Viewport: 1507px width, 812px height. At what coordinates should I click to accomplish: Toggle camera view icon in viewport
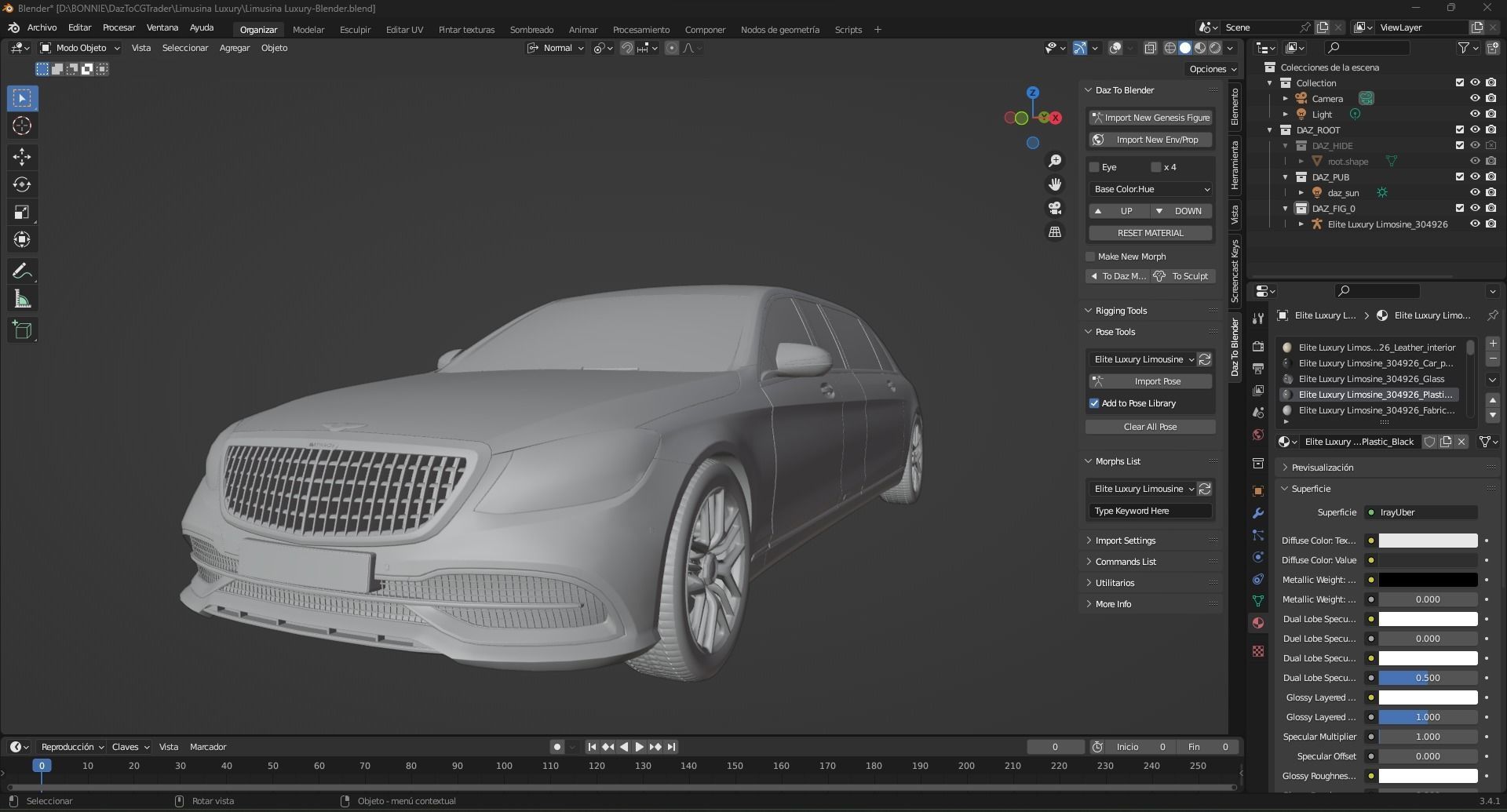(x=1055, y=208)
